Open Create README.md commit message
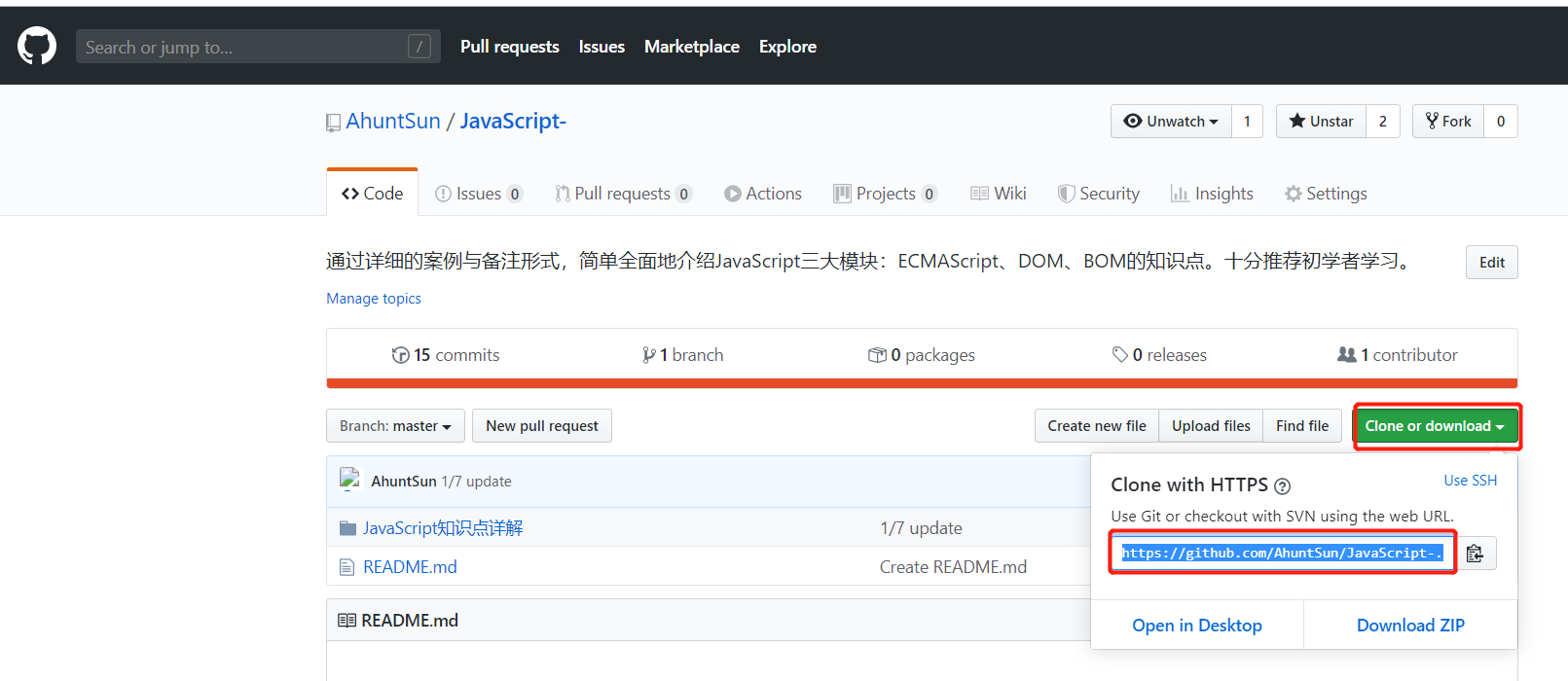The height and width of the screenshot is (681, 1568). click(x=953, y=567)
